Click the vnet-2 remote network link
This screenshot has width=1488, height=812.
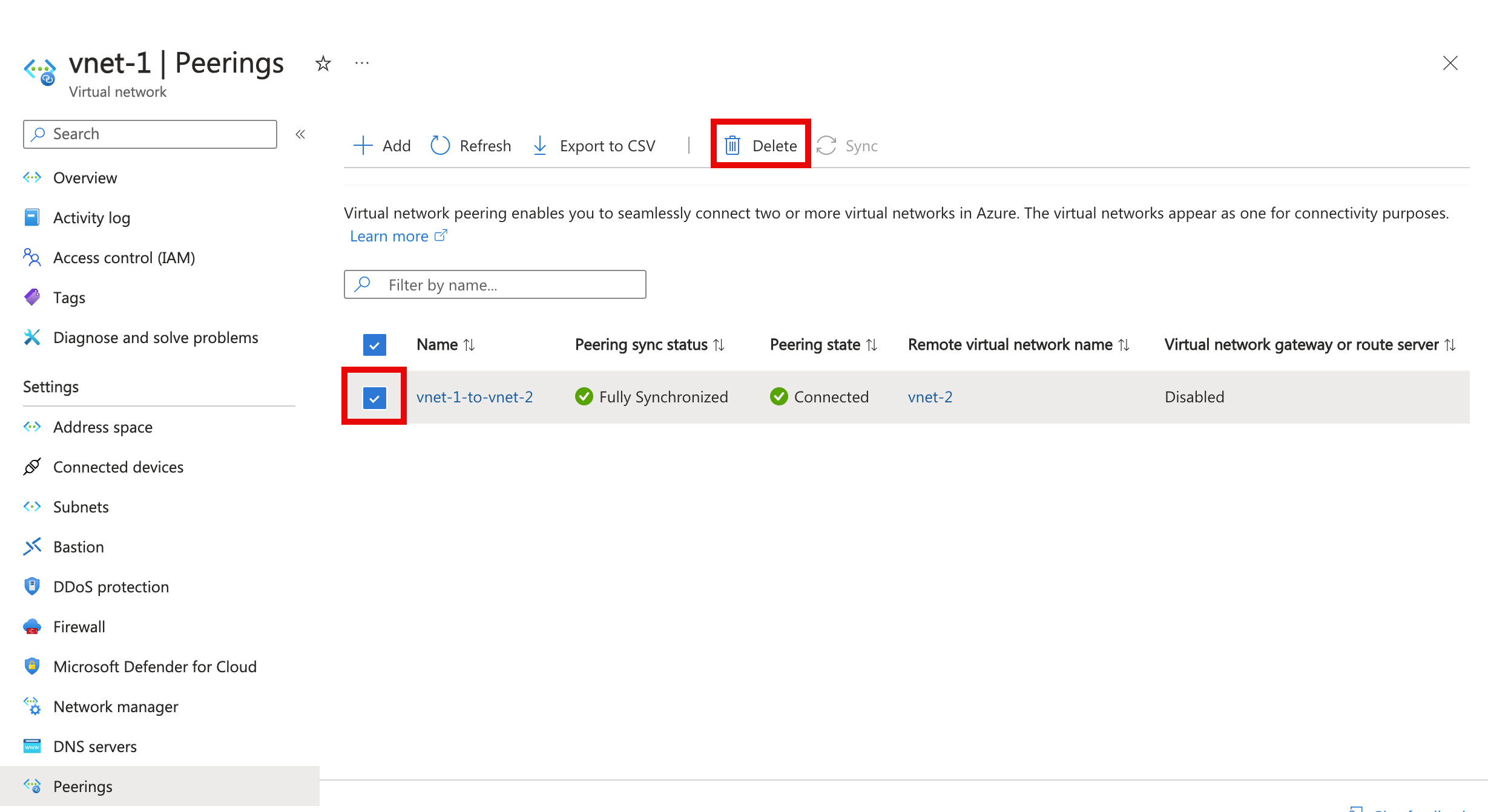pos(929,396)
